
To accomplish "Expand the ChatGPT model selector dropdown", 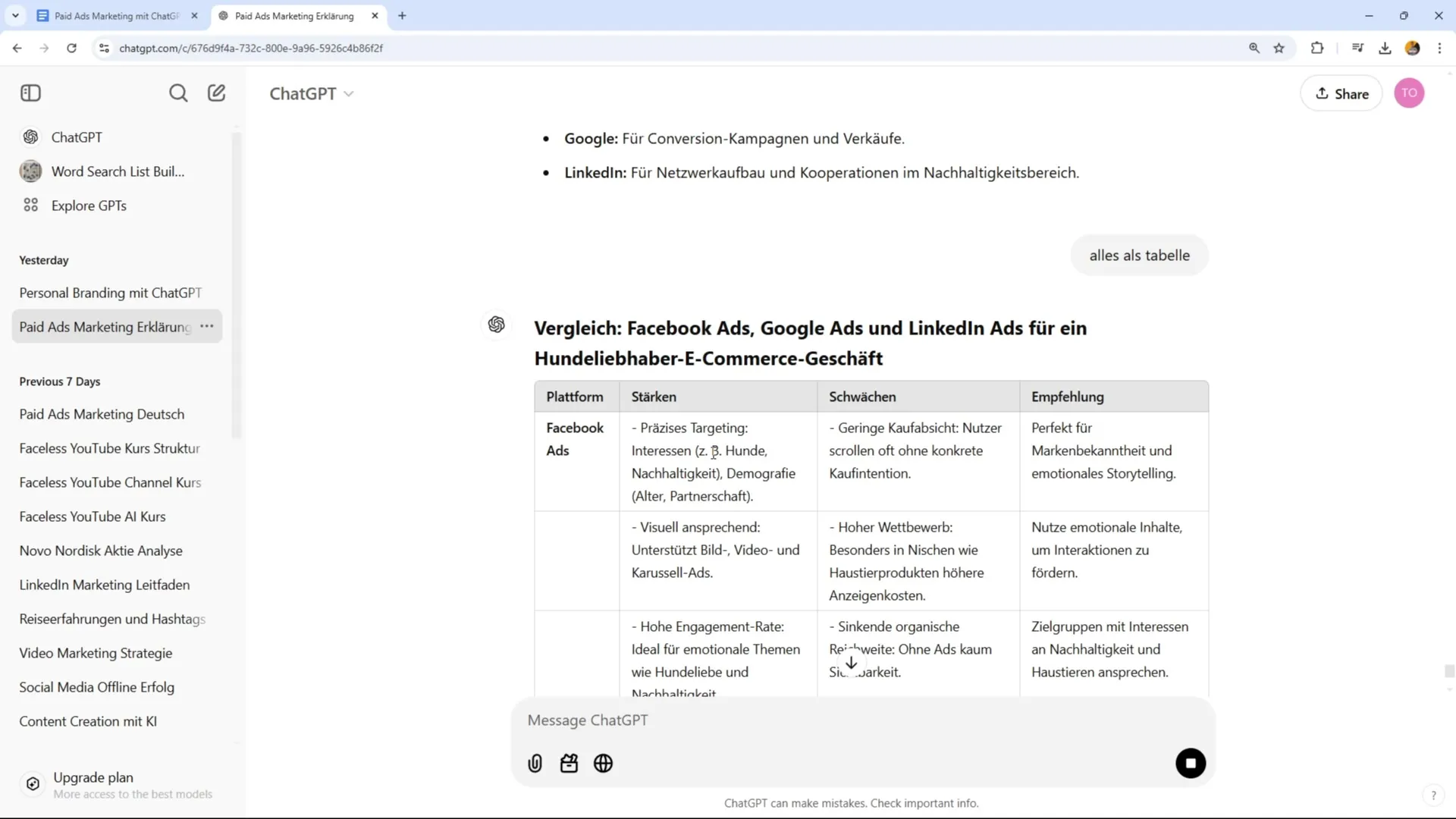I will pyautogui.click(x=312, y=93).
